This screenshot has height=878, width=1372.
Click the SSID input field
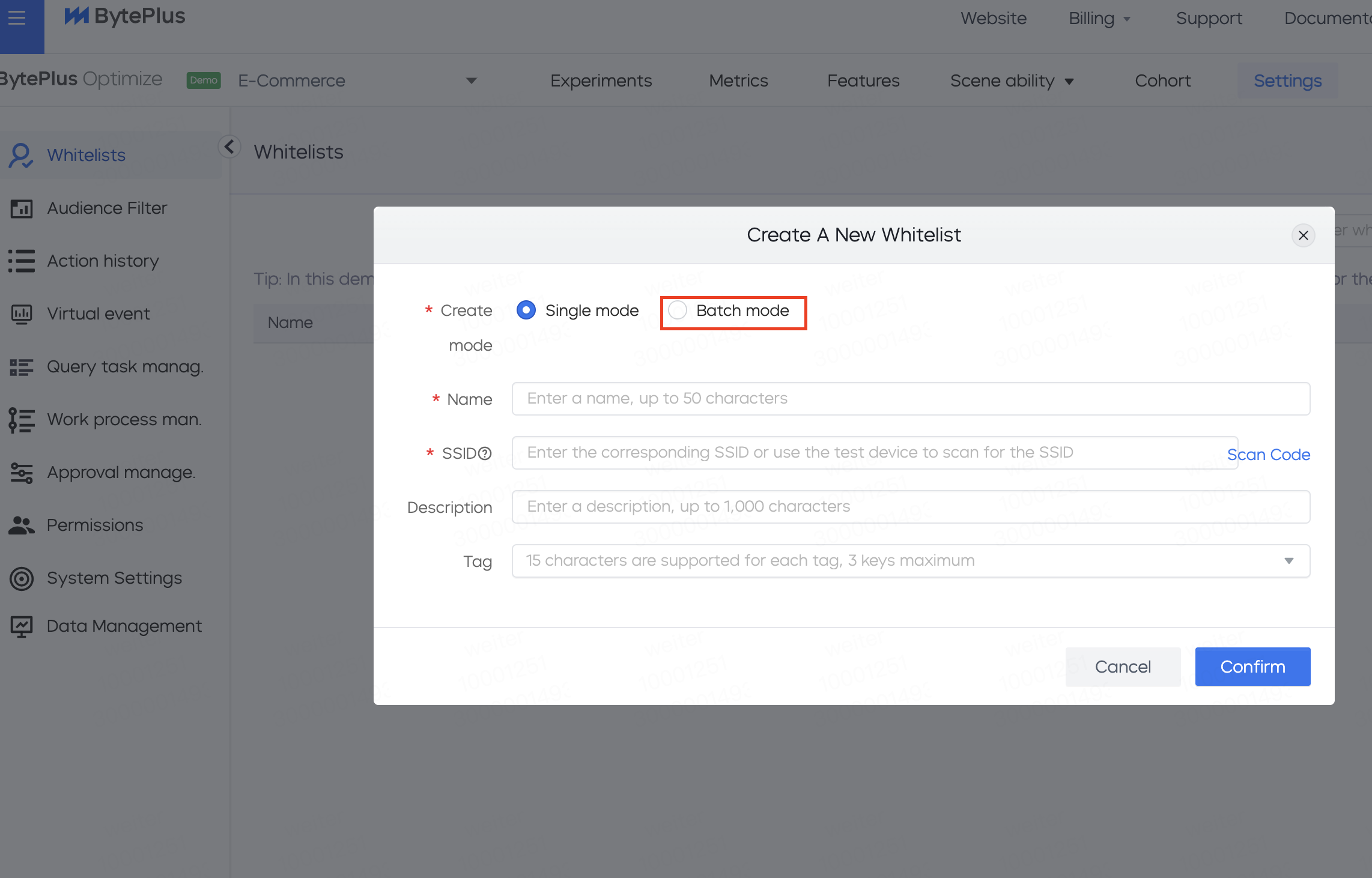[x=875, y=453]
